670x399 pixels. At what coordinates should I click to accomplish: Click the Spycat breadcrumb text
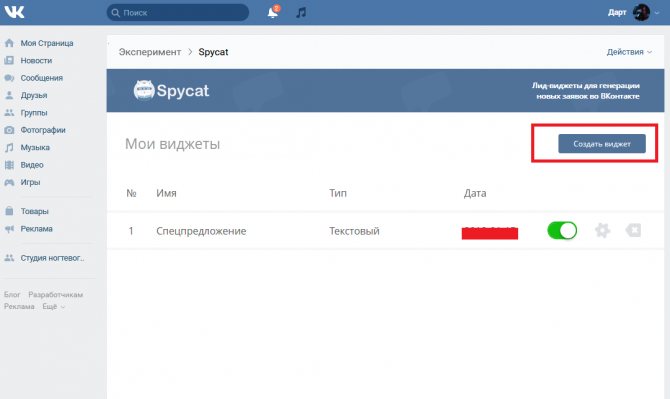[x=213, y=52]
